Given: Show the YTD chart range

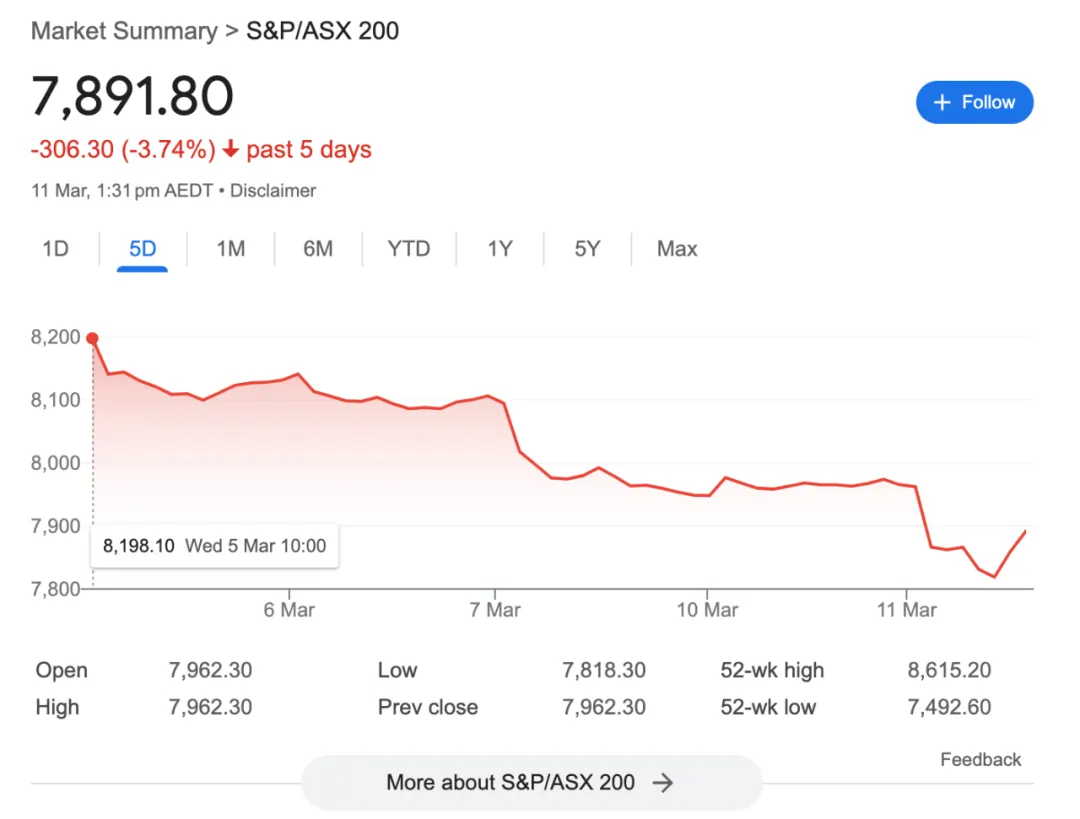Looking at the screenshot, I should pos(408,249).
